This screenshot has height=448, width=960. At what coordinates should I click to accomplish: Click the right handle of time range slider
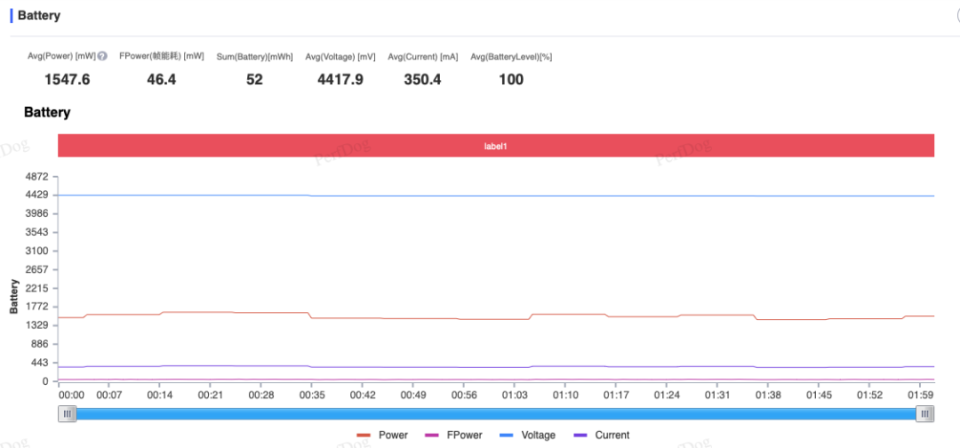click(925, 414)
